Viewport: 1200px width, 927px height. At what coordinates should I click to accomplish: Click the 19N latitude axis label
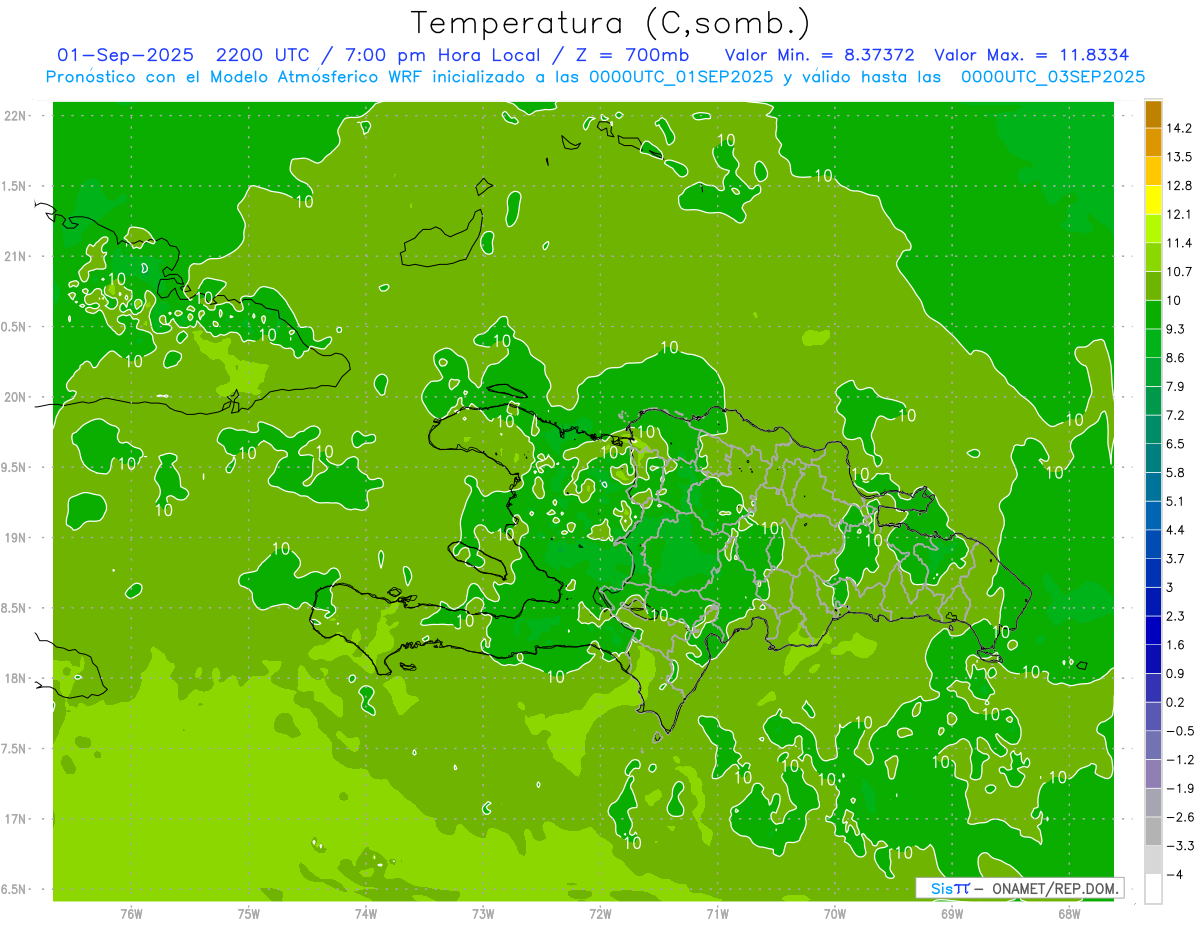(x=16, y=538)
